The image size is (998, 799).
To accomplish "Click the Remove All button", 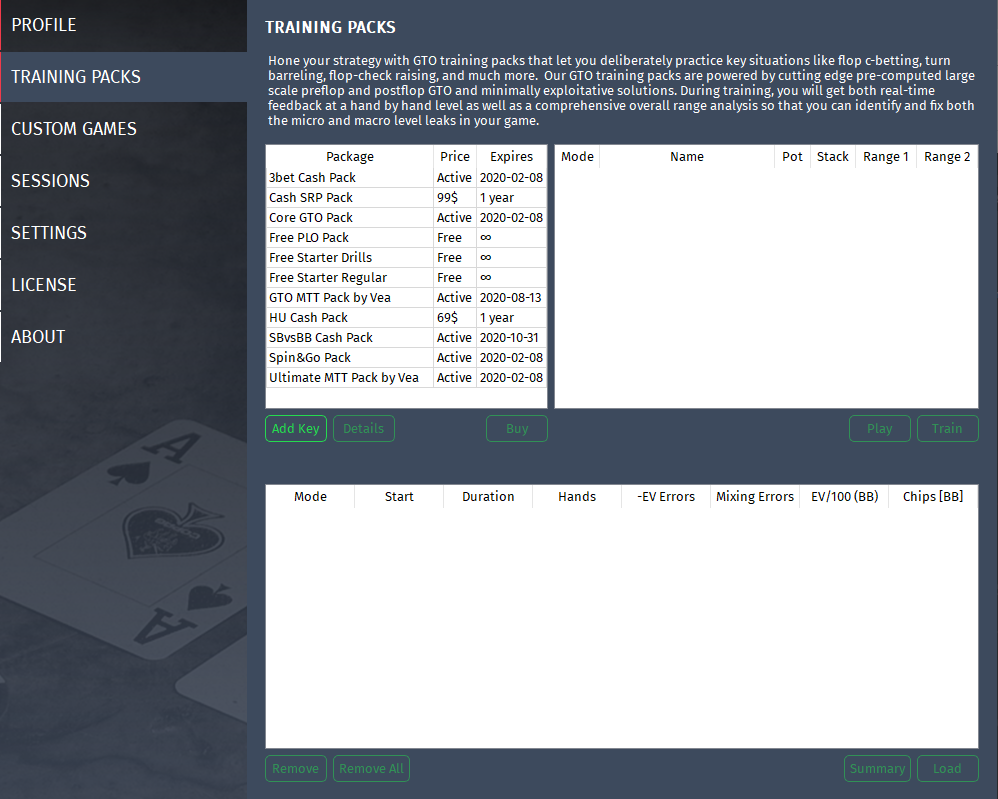I will 372,768.
